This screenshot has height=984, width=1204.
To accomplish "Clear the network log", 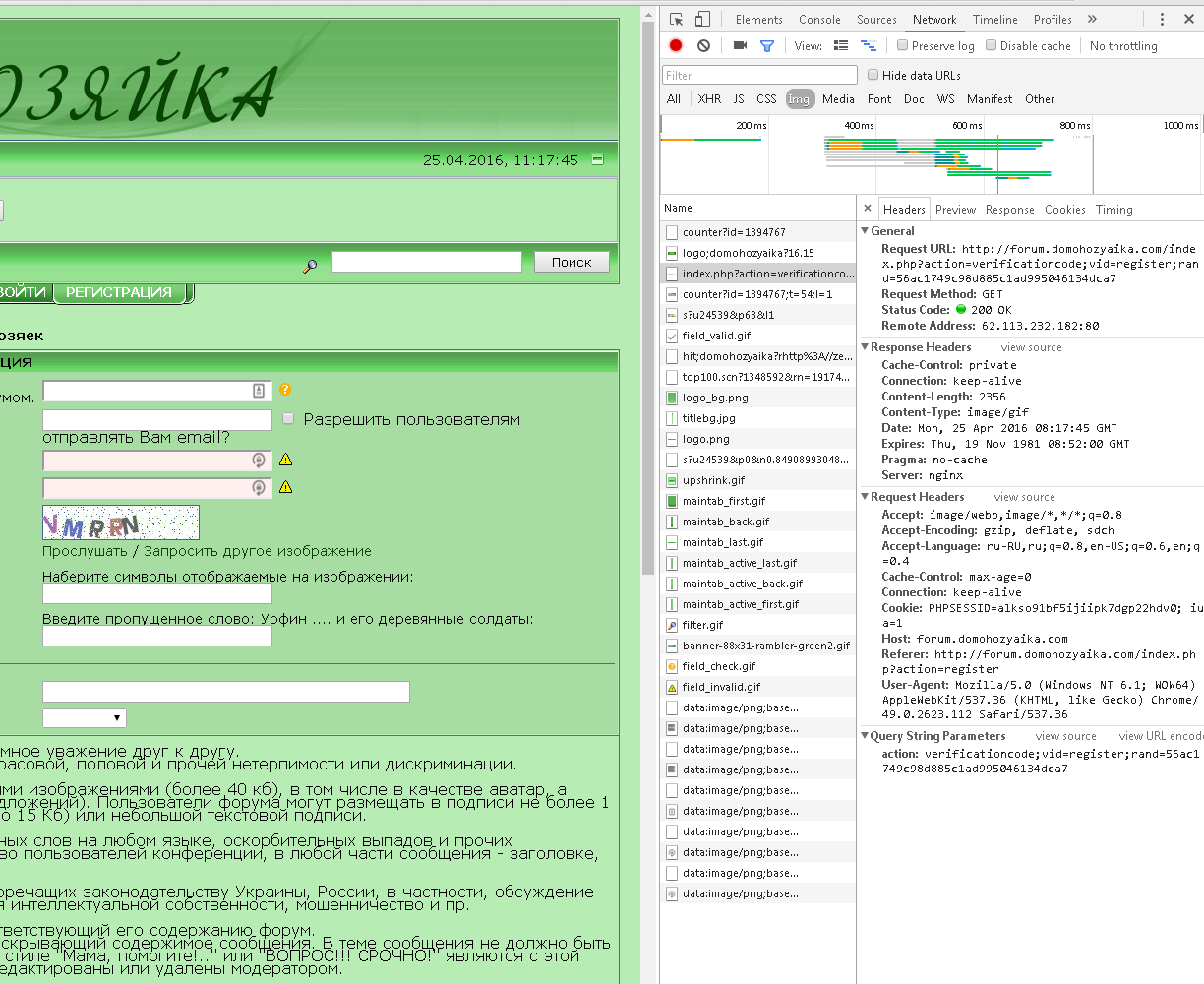I will 703,45.
